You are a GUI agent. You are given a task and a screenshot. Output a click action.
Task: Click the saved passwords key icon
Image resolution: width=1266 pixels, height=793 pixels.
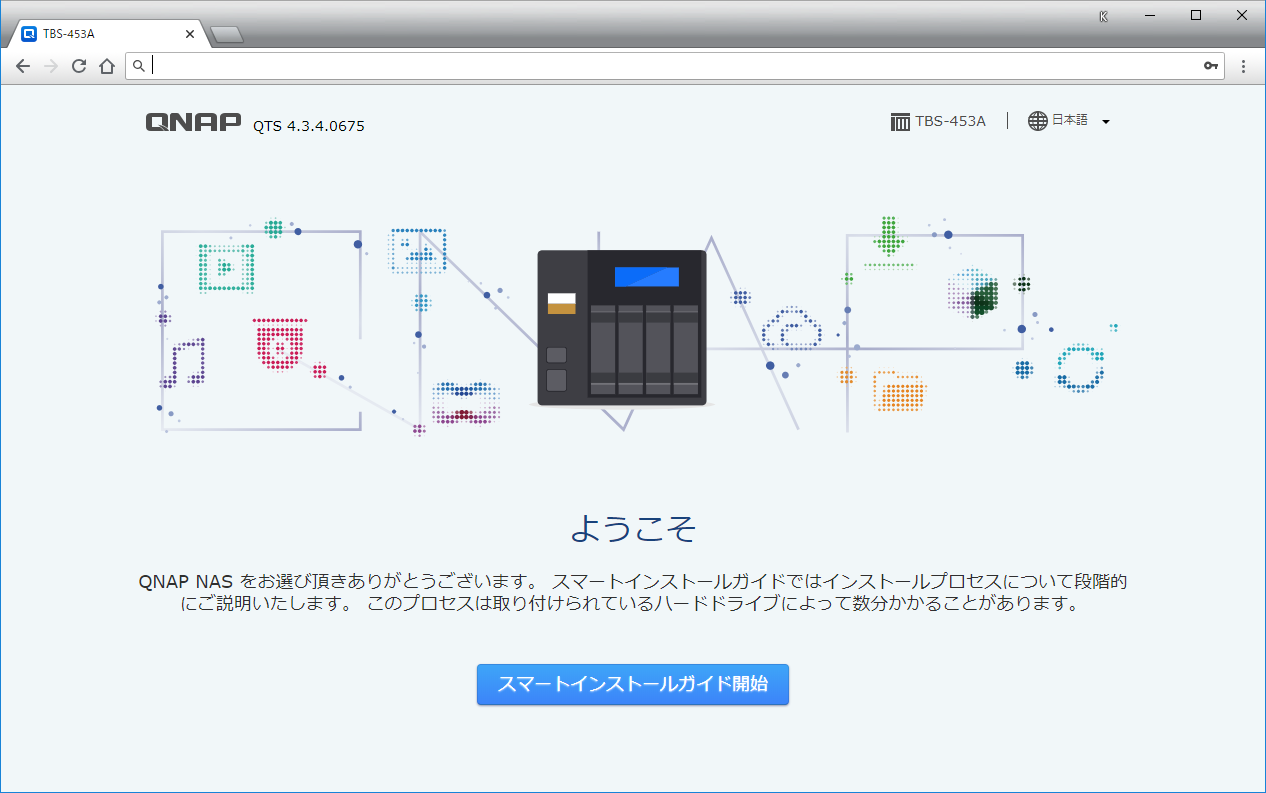(1211, 66)
